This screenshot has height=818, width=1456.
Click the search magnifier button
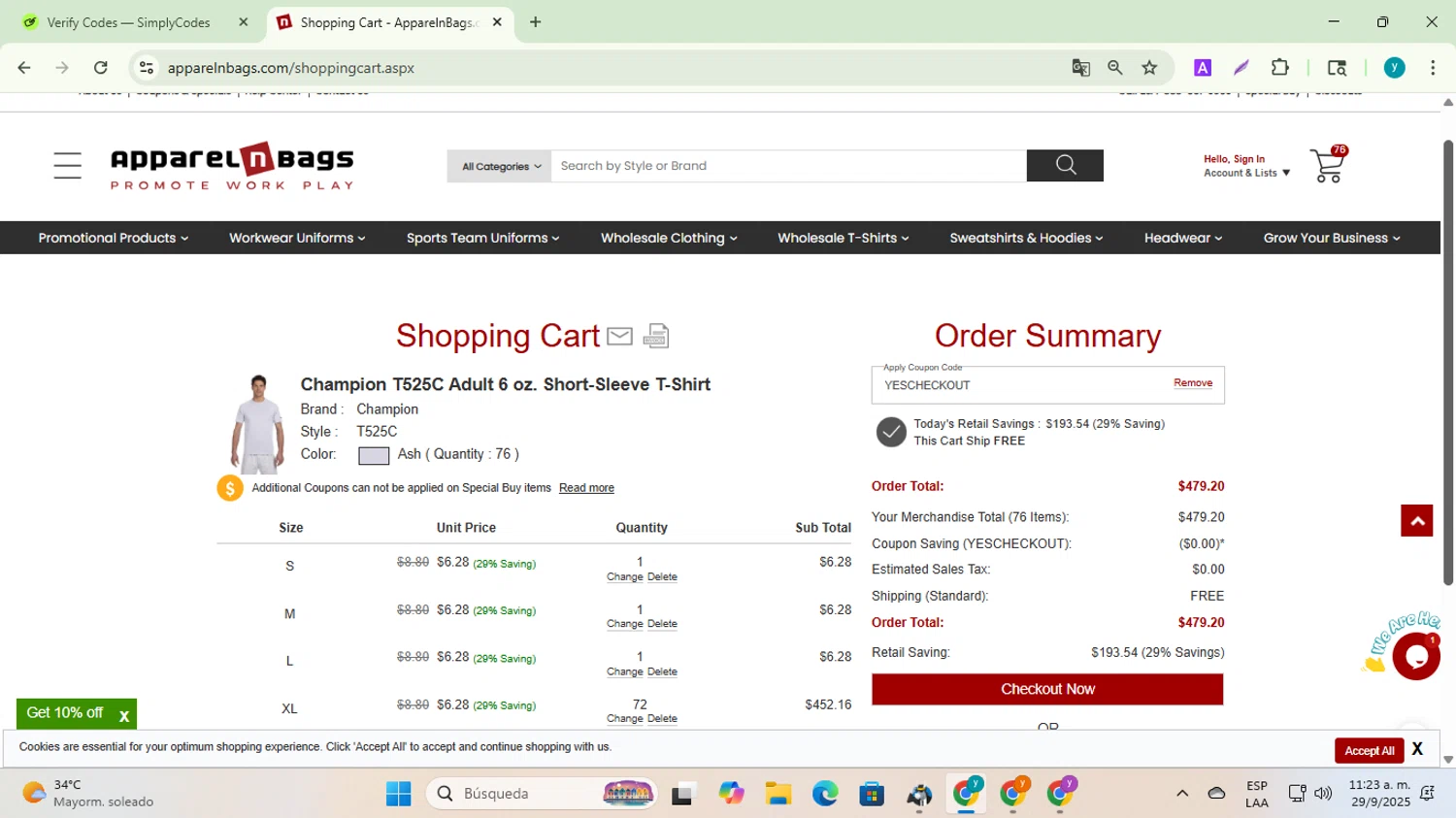[x=1065, y=166]
